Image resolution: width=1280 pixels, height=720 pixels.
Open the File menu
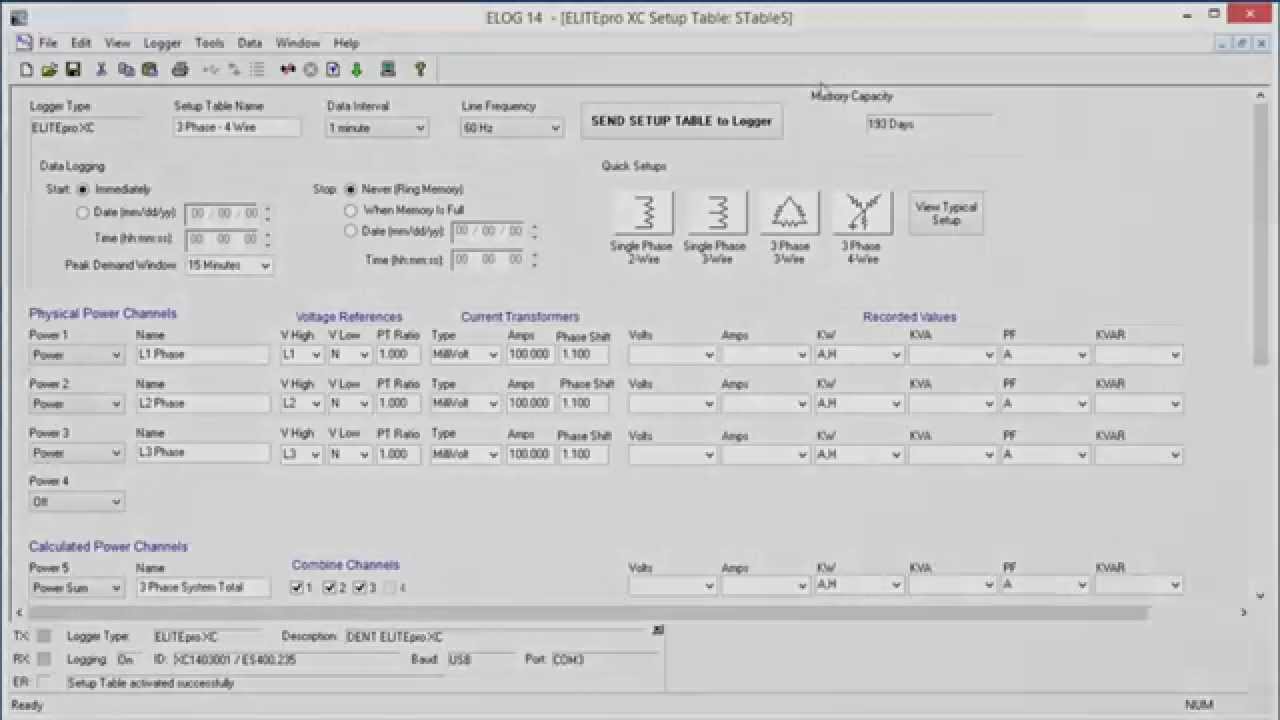coord(48,43)
